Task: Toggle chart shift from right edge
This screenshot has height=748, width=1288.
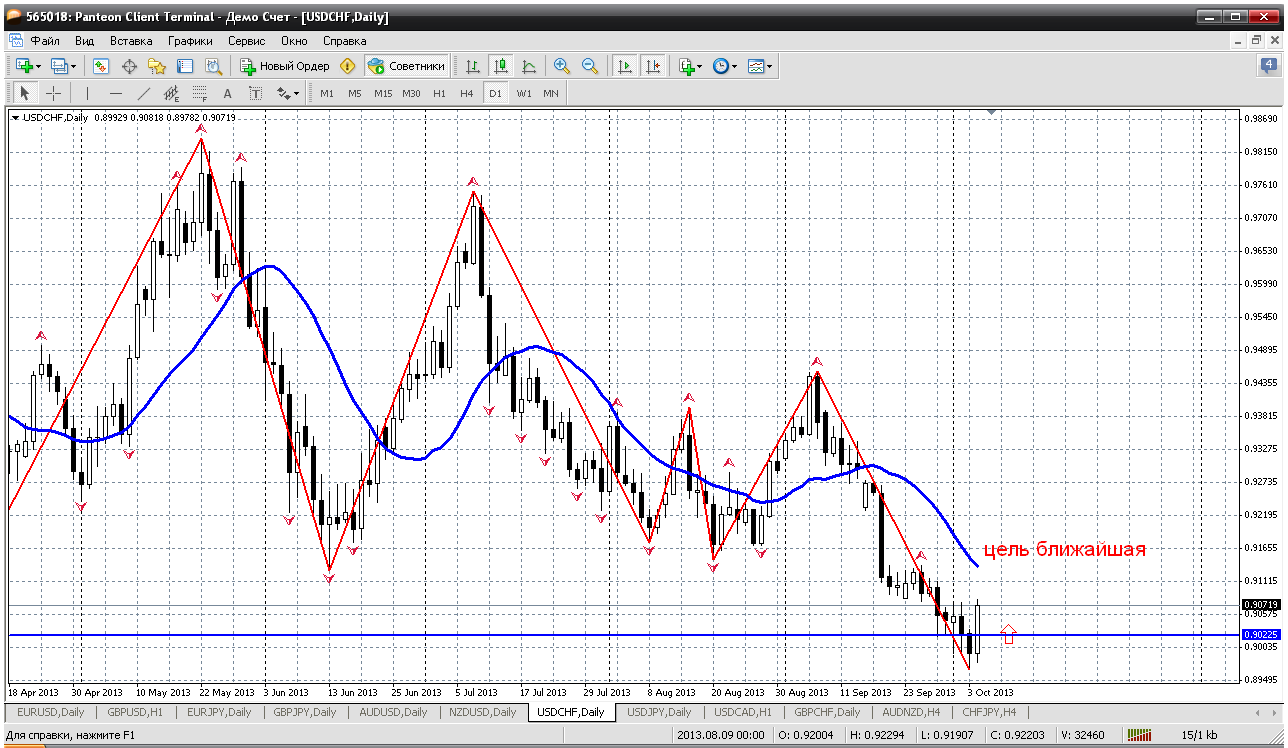Action: 652,66
